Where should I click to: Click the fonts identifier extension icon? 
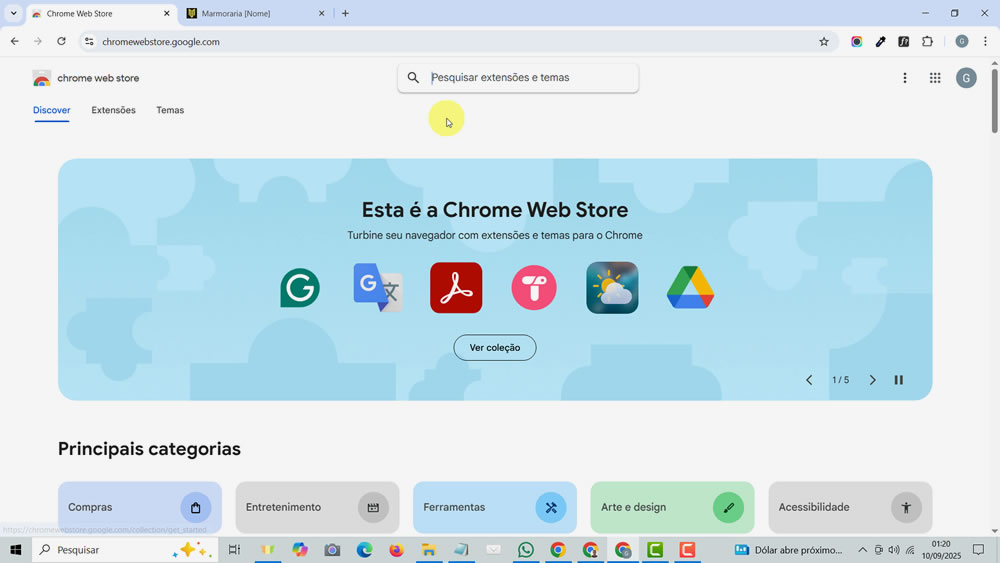click(904, 41)
